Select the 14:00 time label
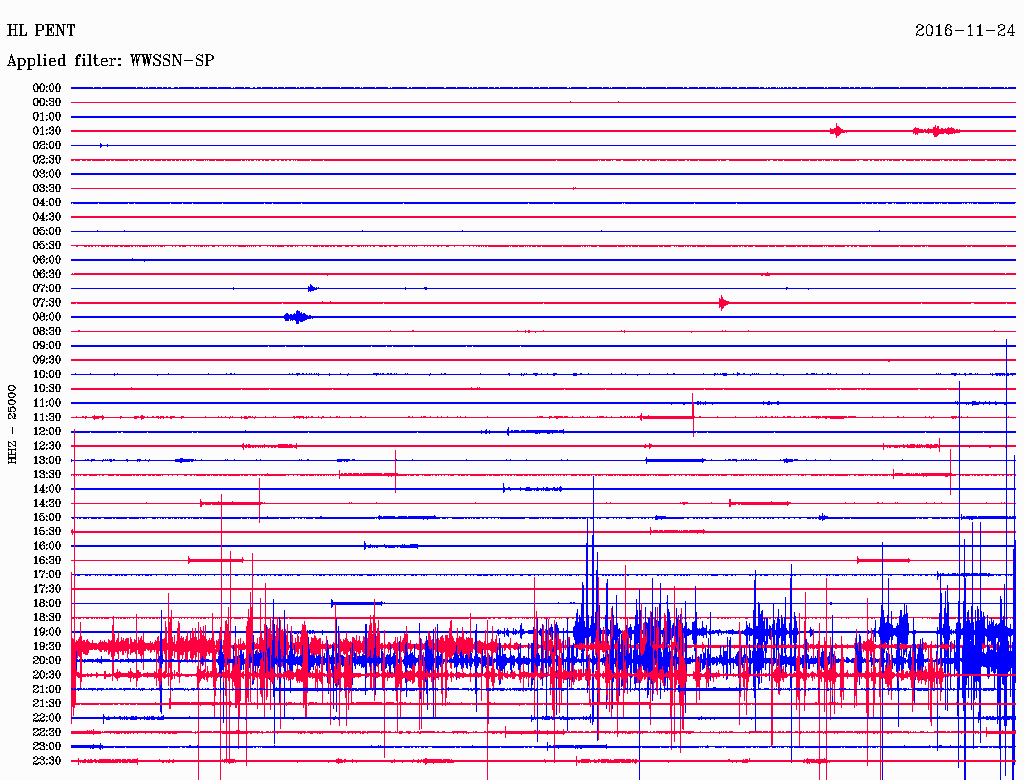The height and width of the screenshot is (780, 1024). point(47,489)
